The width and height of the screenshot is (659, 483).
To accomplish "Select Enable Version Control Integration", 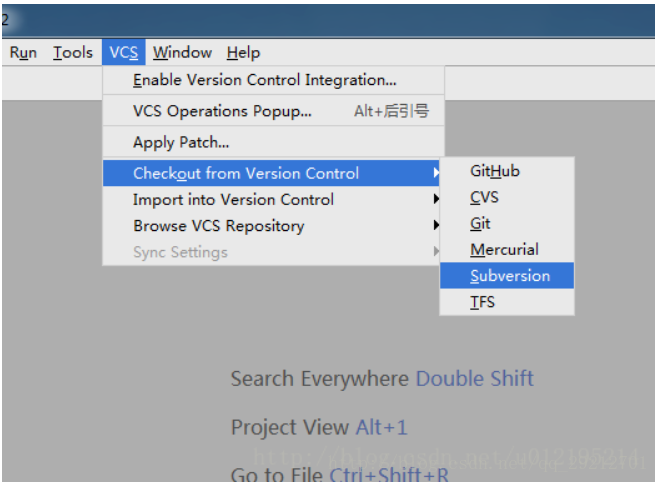I will click(264, 80).
